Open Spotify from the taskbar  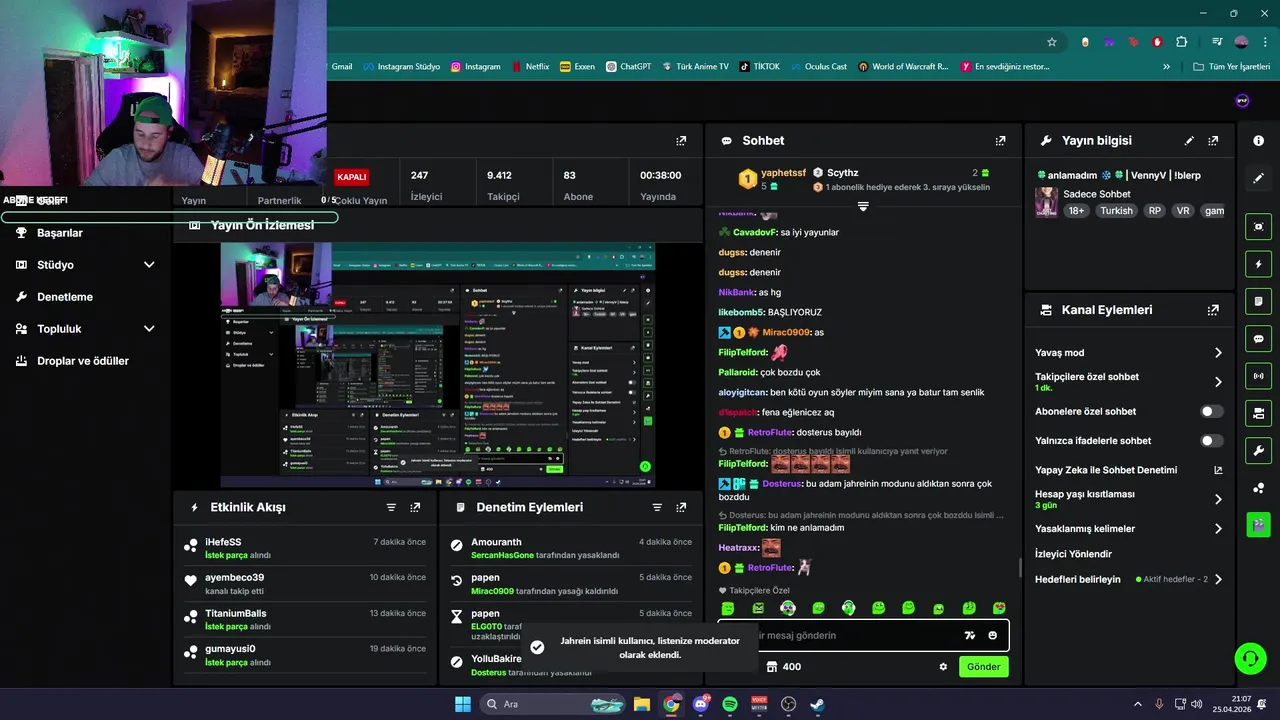click(x=729, y=704)
